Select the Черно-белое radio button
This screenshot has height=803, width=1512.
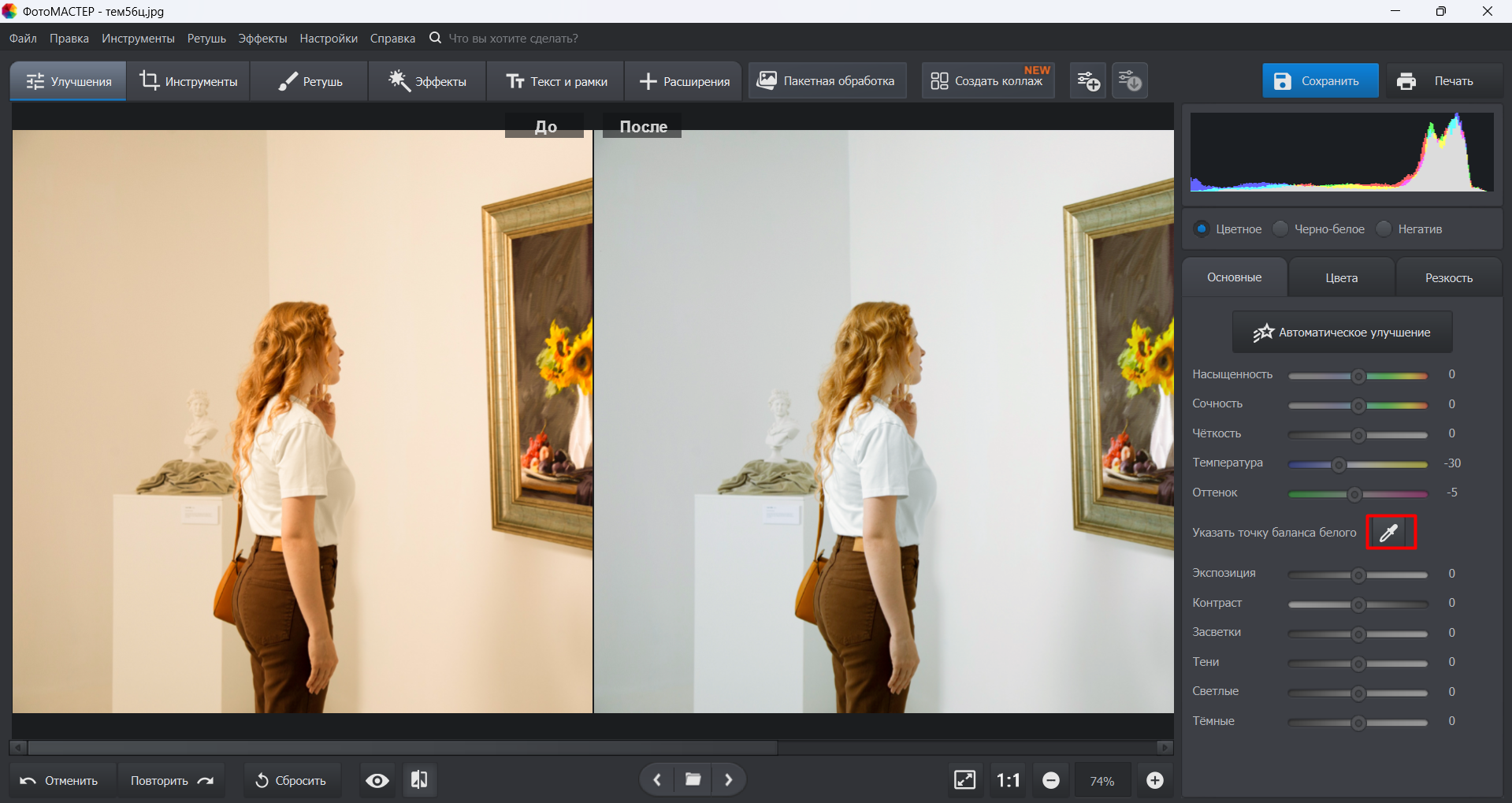click(x=1280, y=229)
